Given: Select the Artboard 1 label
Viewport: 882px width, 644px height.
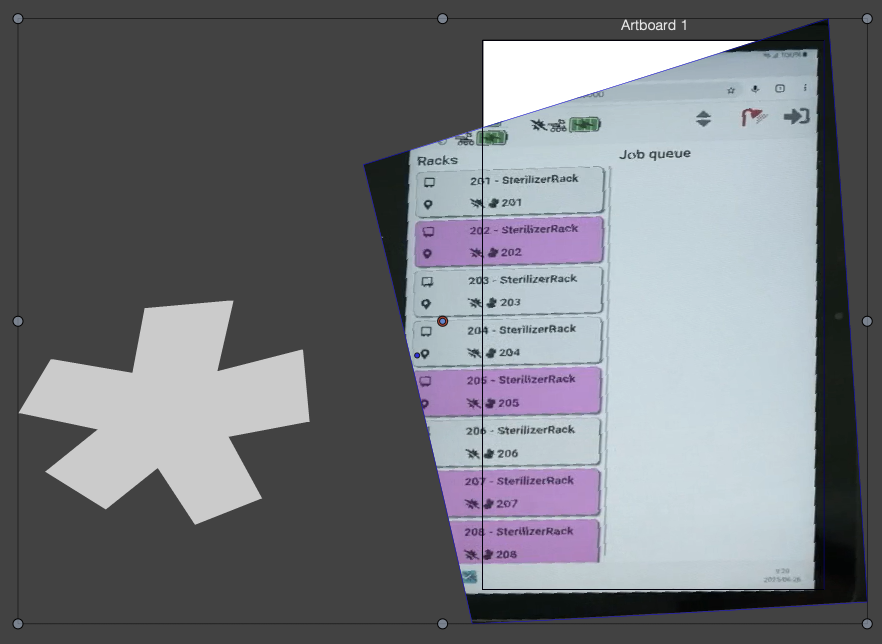Looking at the screenshot, I should click(x=654, y=25).
